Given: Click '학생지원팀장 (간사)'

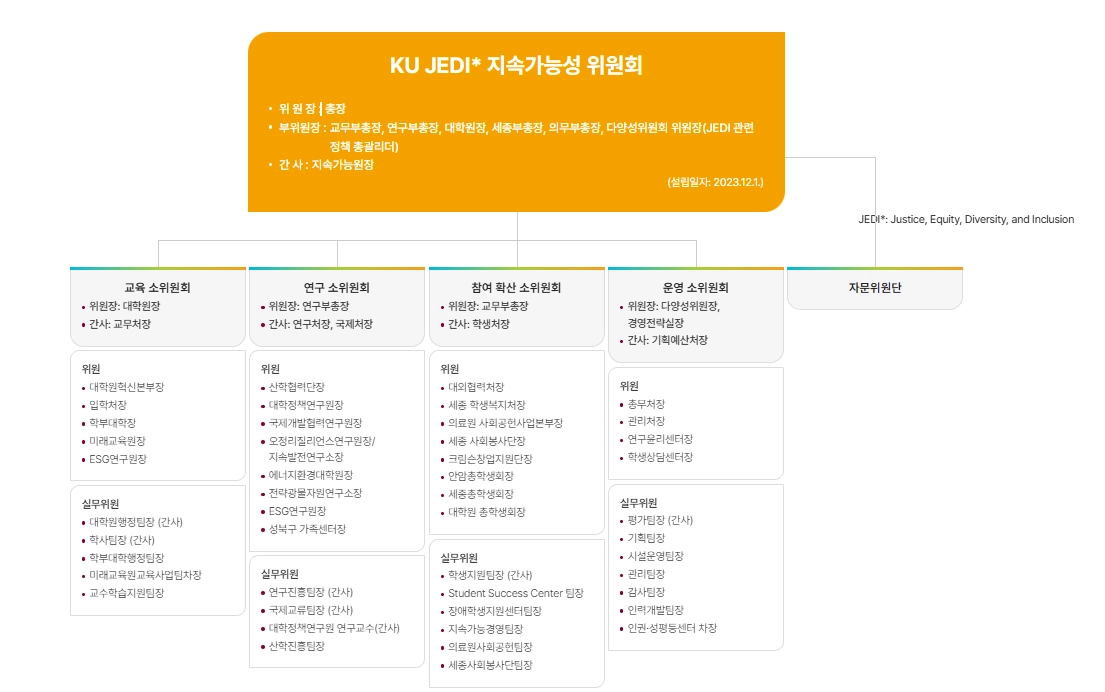Looking at the screenshot, I should [x=490, y=575].
